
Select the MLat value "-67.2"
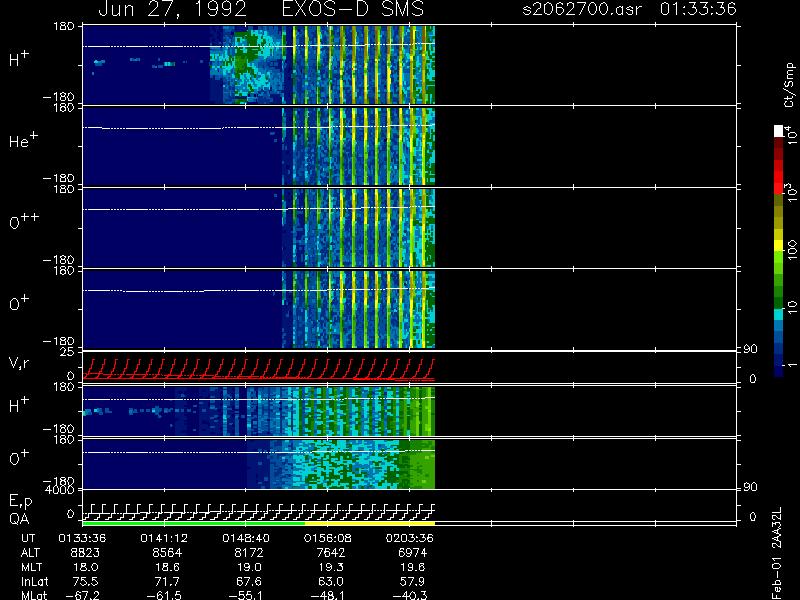[x=82, y=595]
